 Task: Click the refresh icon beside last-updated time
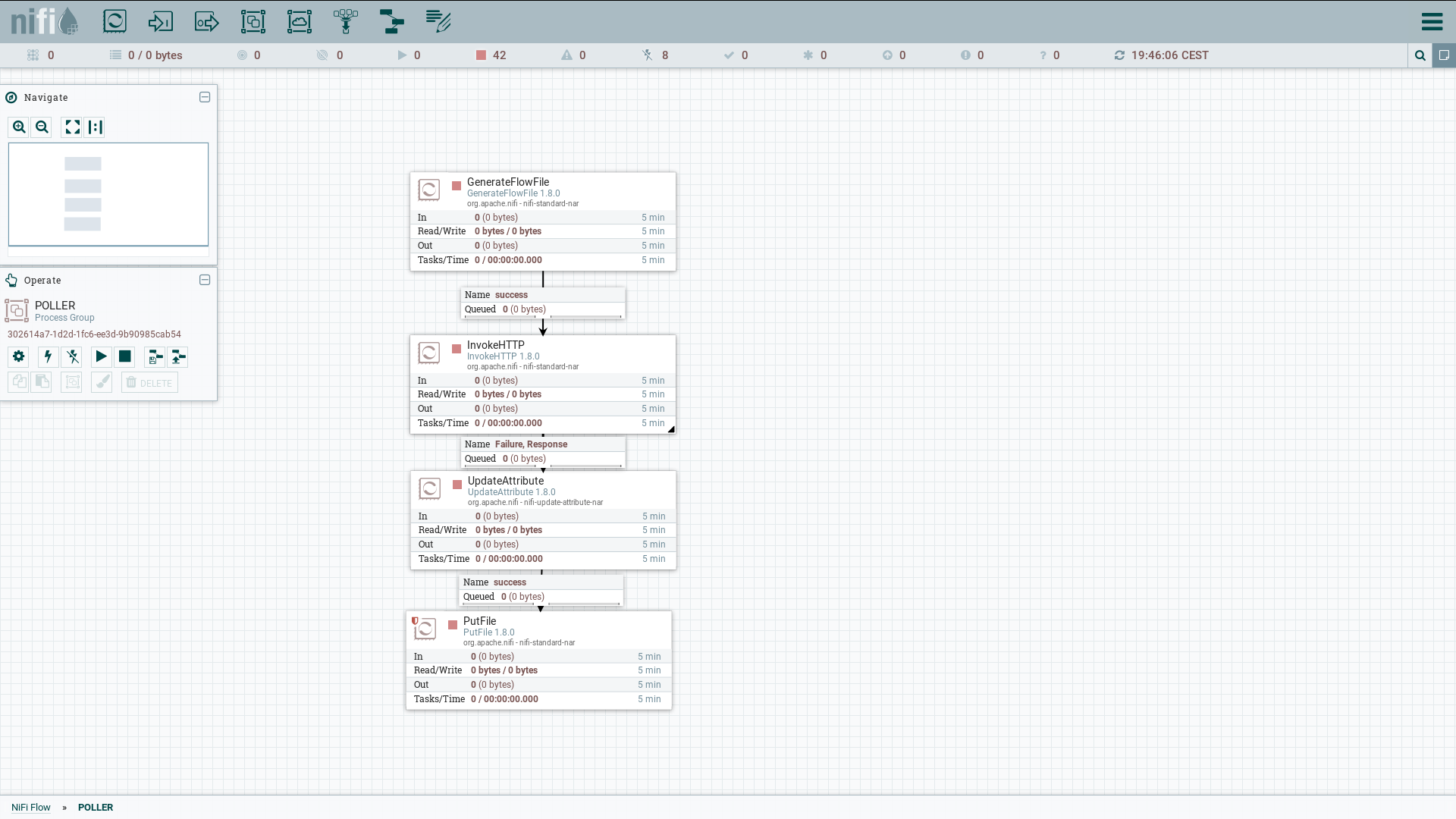pyautogui.click(x=1119, y=55)
